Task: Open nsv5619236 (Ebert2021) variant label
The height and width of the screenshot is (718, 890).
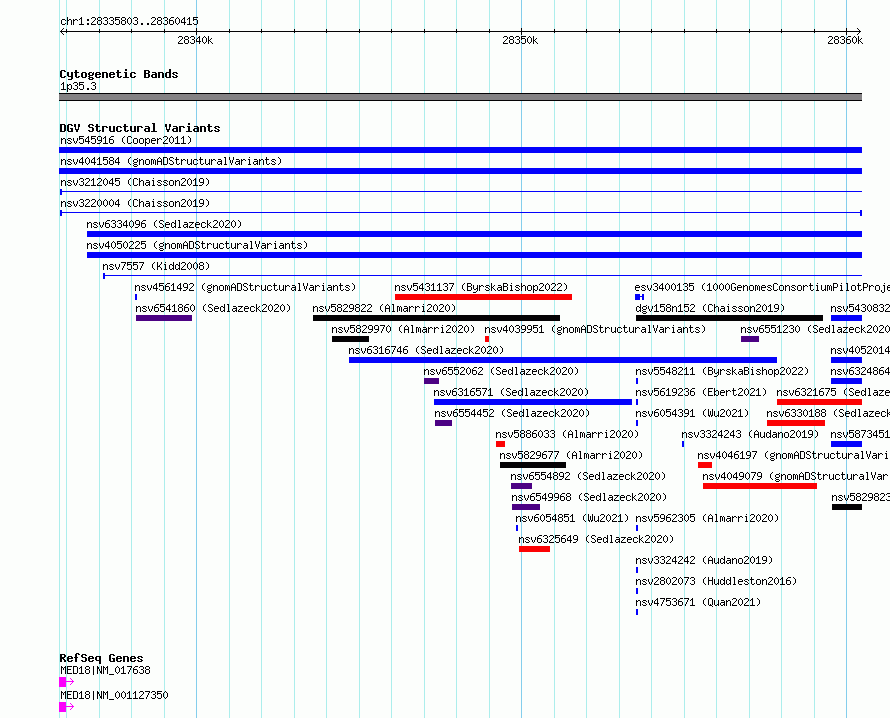Action: tap(701, 392)
